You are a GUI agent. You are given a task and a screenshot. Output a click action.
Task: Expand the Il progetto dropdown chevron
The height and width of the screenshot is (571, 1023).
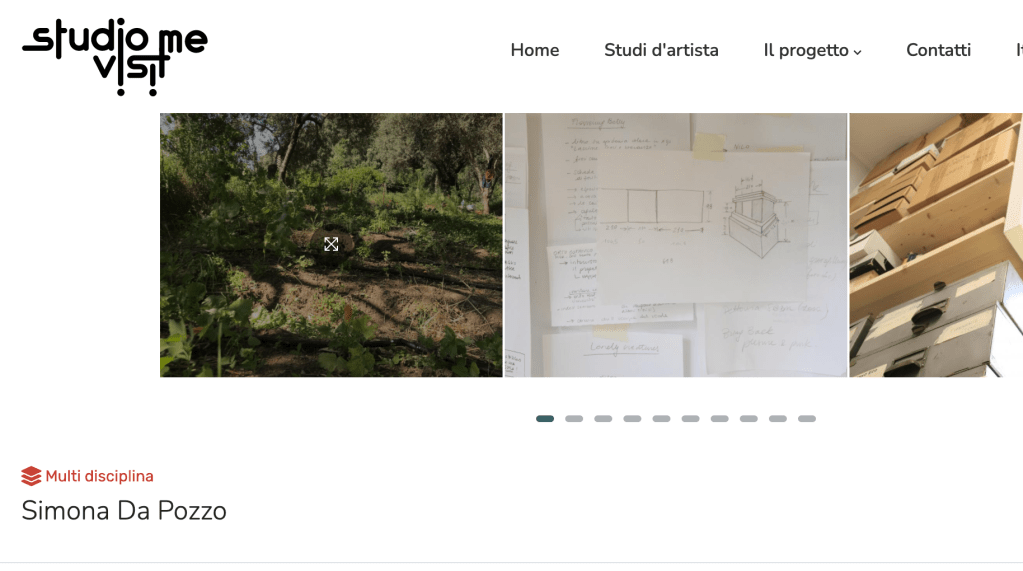(x=858, y=52)
